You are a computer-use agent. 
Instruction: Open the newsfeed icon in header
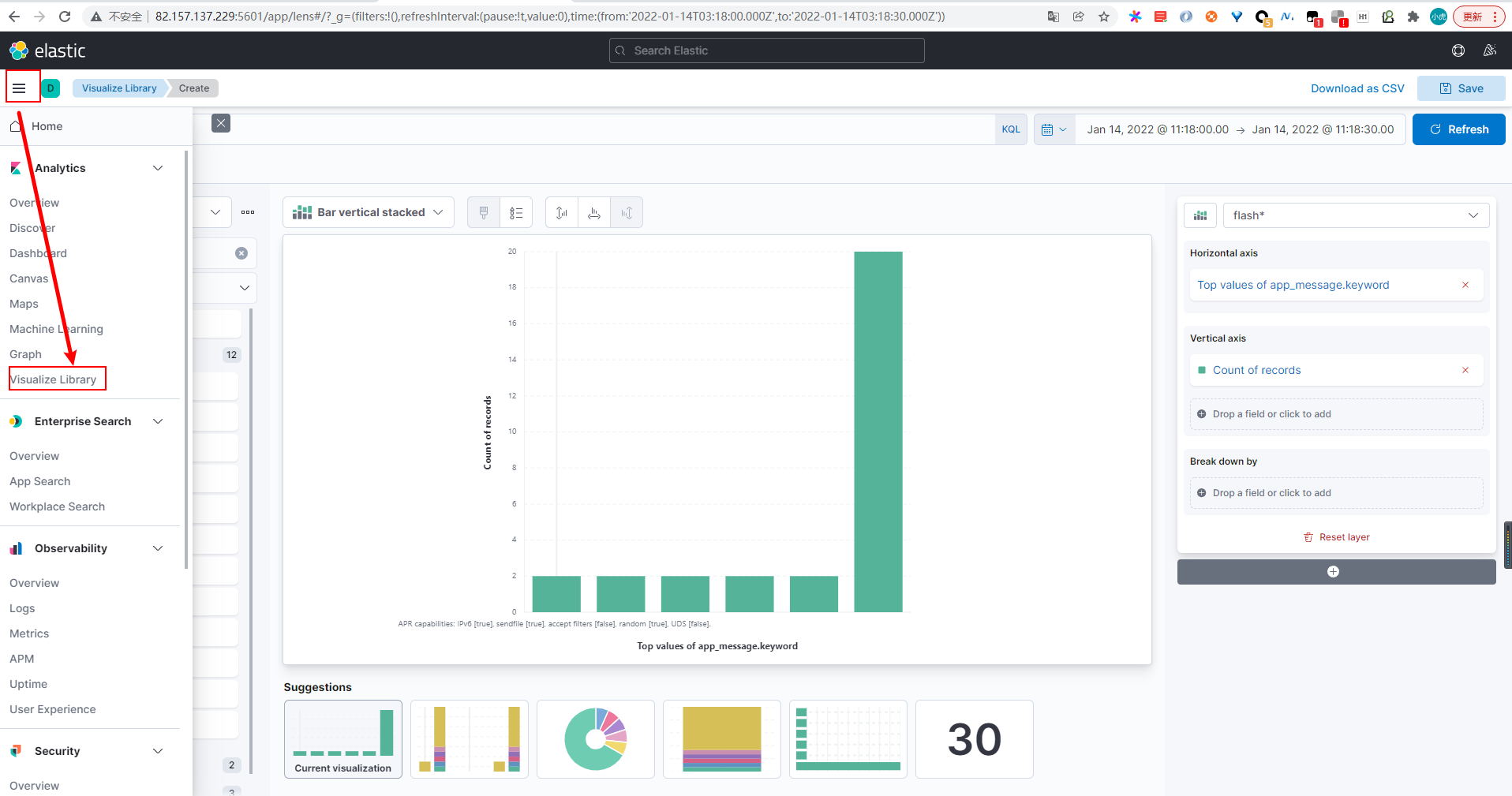(1489, 50)
